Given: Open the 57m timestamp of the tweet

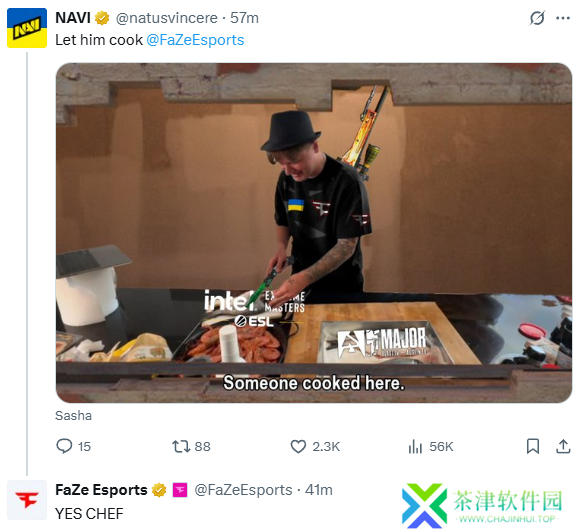Looking at the screenshot, I should (244, 18).
